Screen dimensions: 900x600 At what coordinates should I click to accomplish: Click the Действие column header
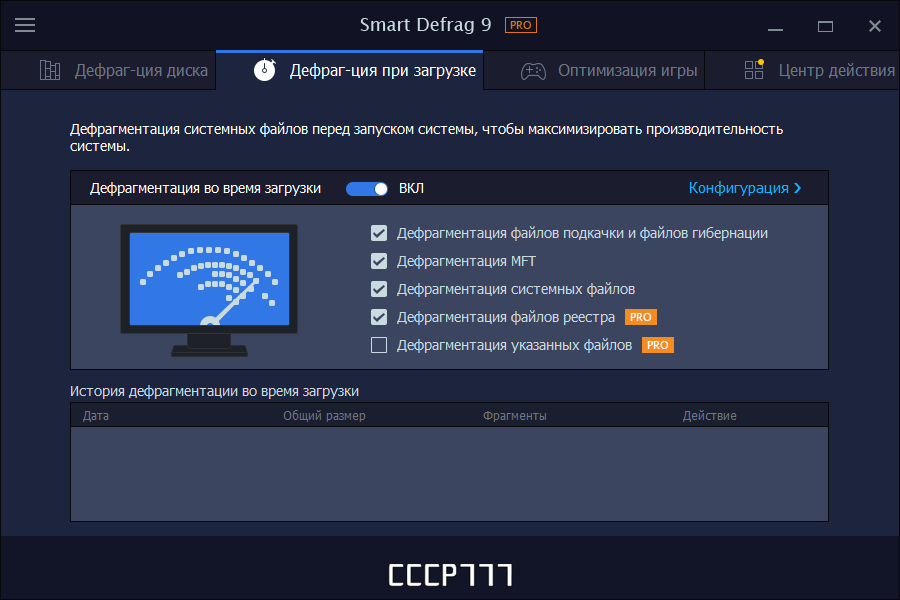[x=709, y=416]
